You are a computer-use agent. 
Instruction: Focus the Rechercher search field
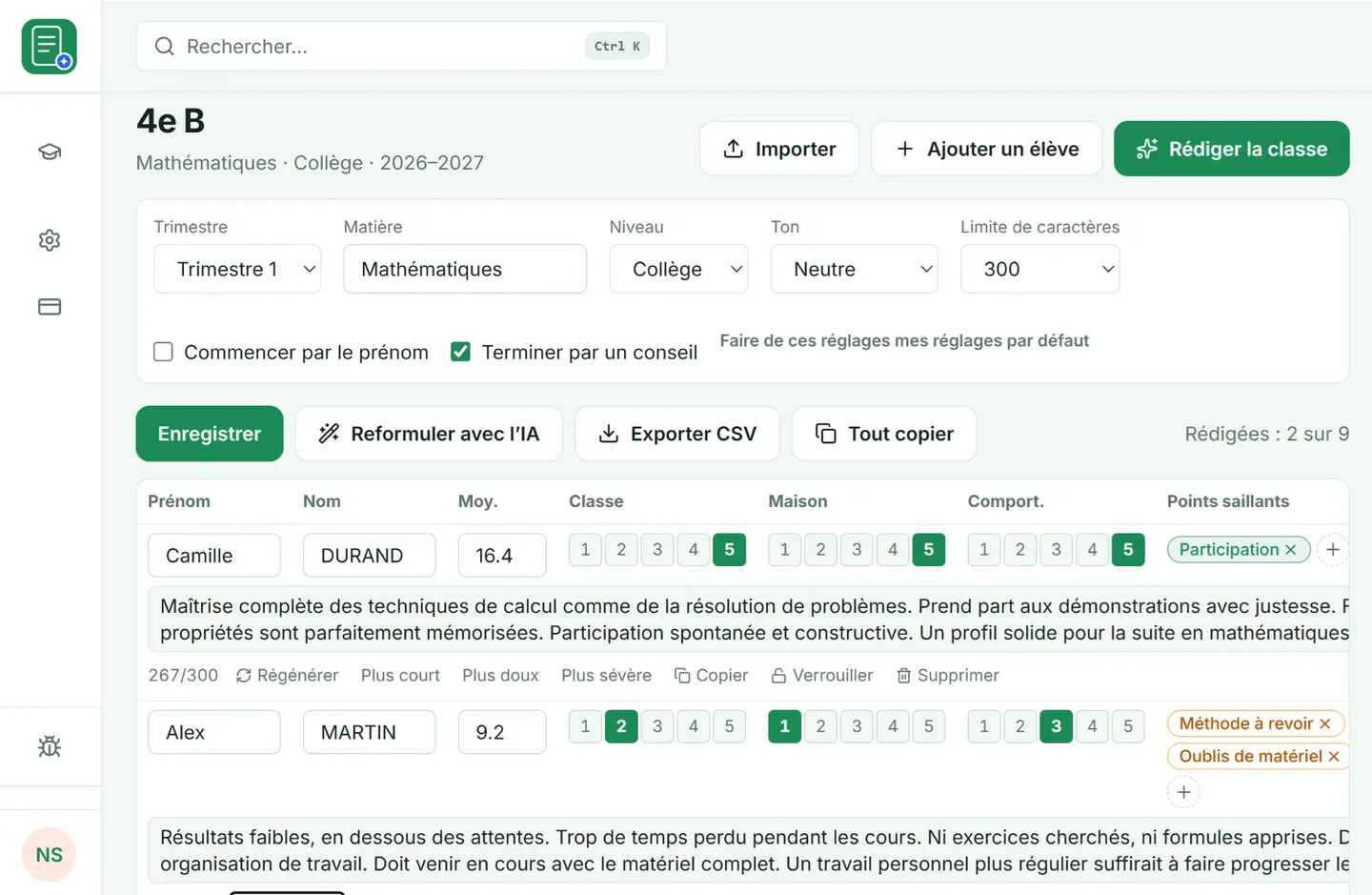click(x=401, y=47)
